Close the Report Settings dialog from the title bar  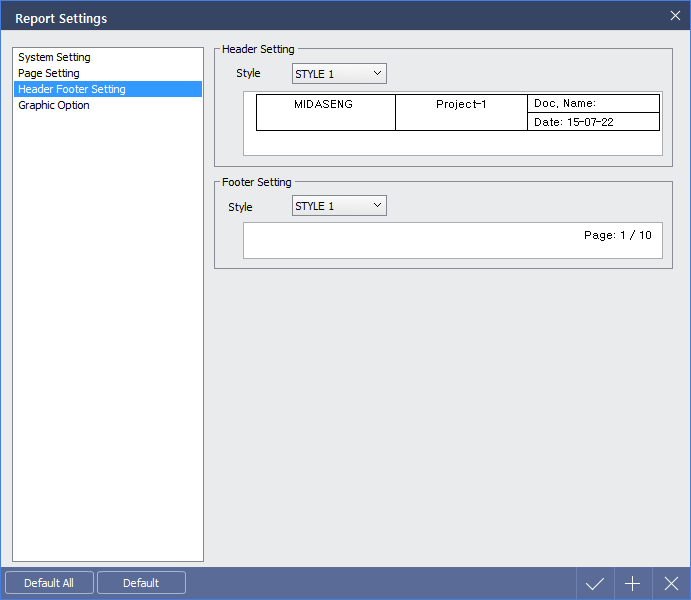click(x=675, y=16)
